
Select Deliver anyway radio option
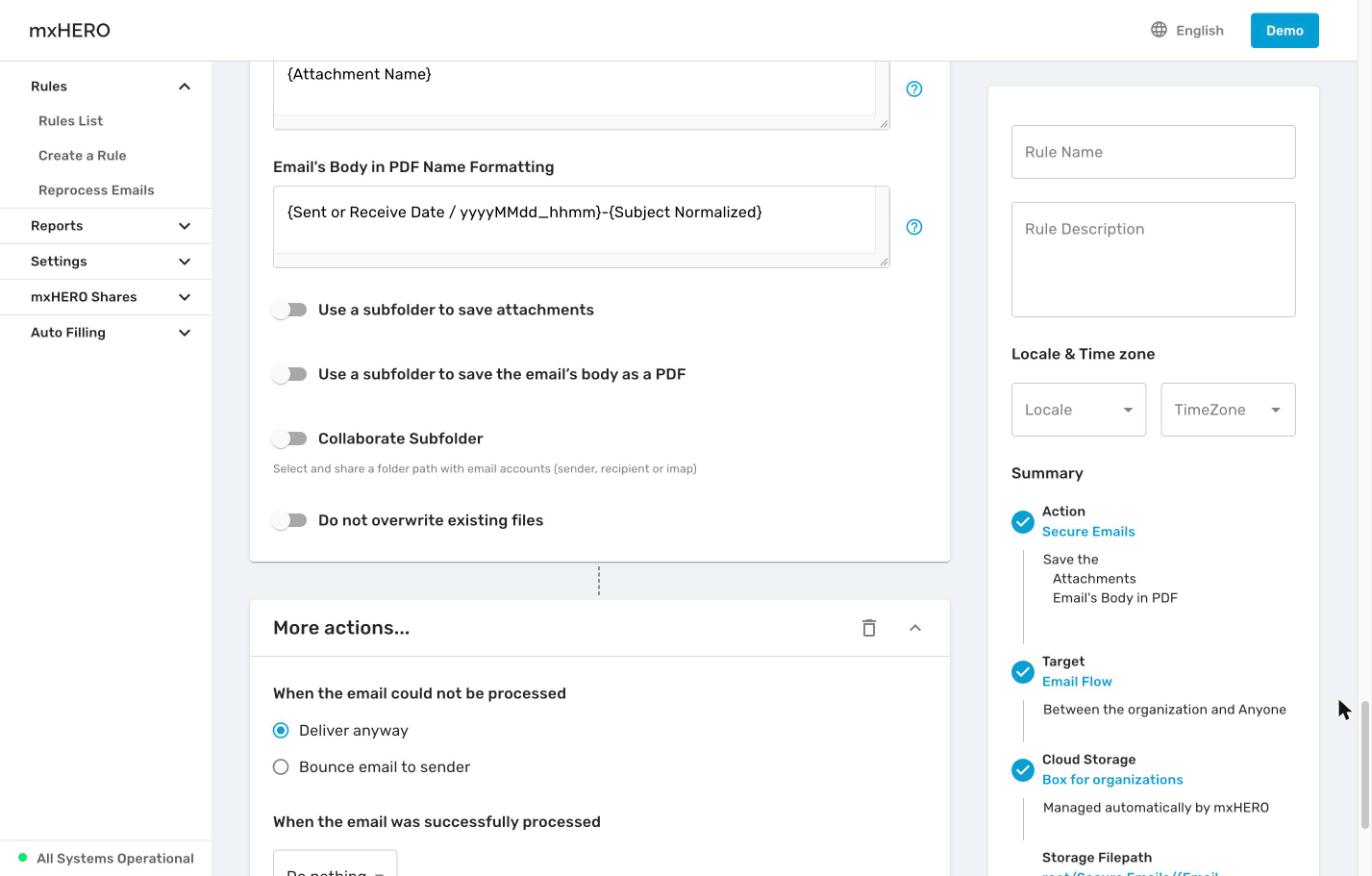281,731
